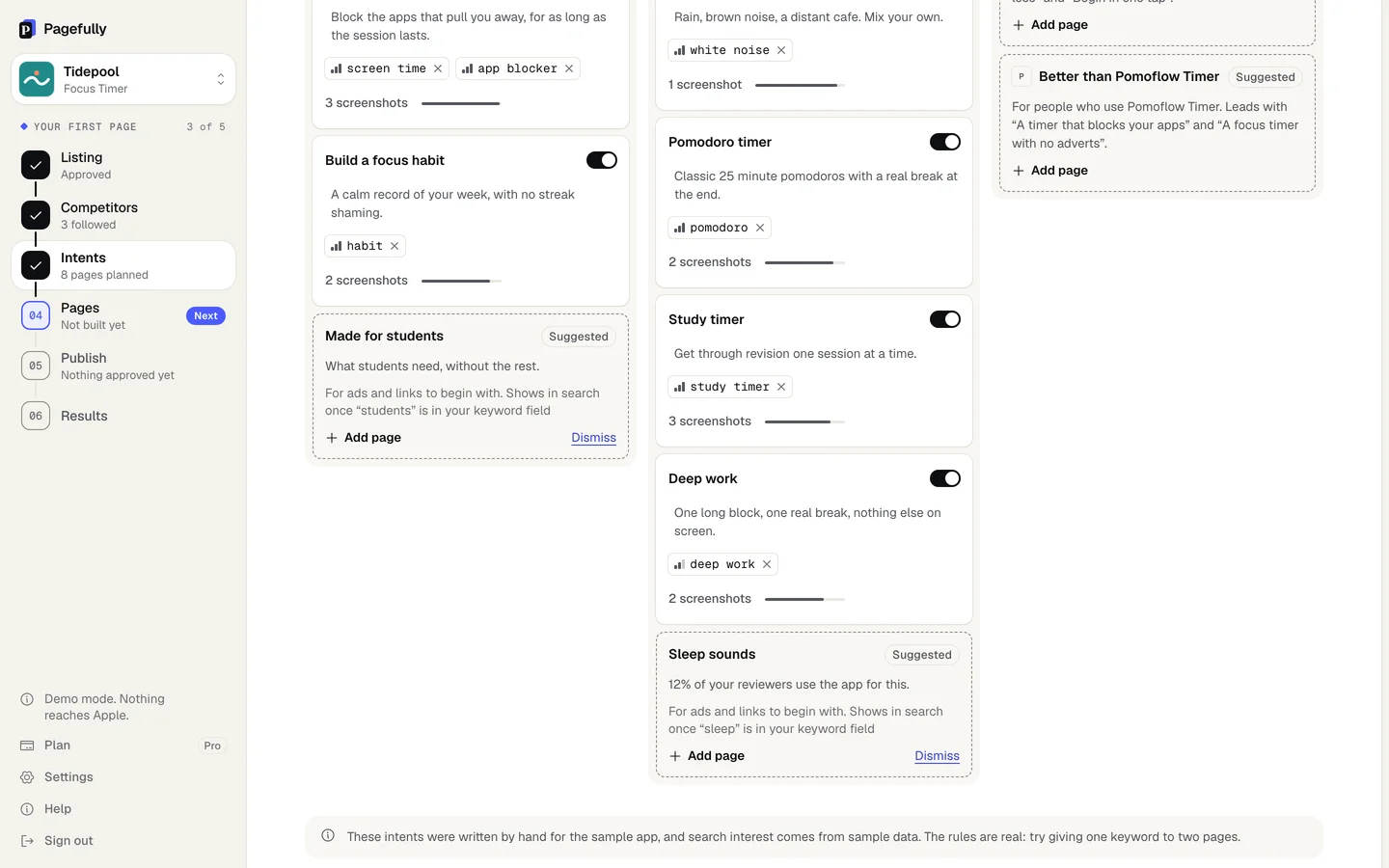Open the Intents step

[x=123, y=265]
